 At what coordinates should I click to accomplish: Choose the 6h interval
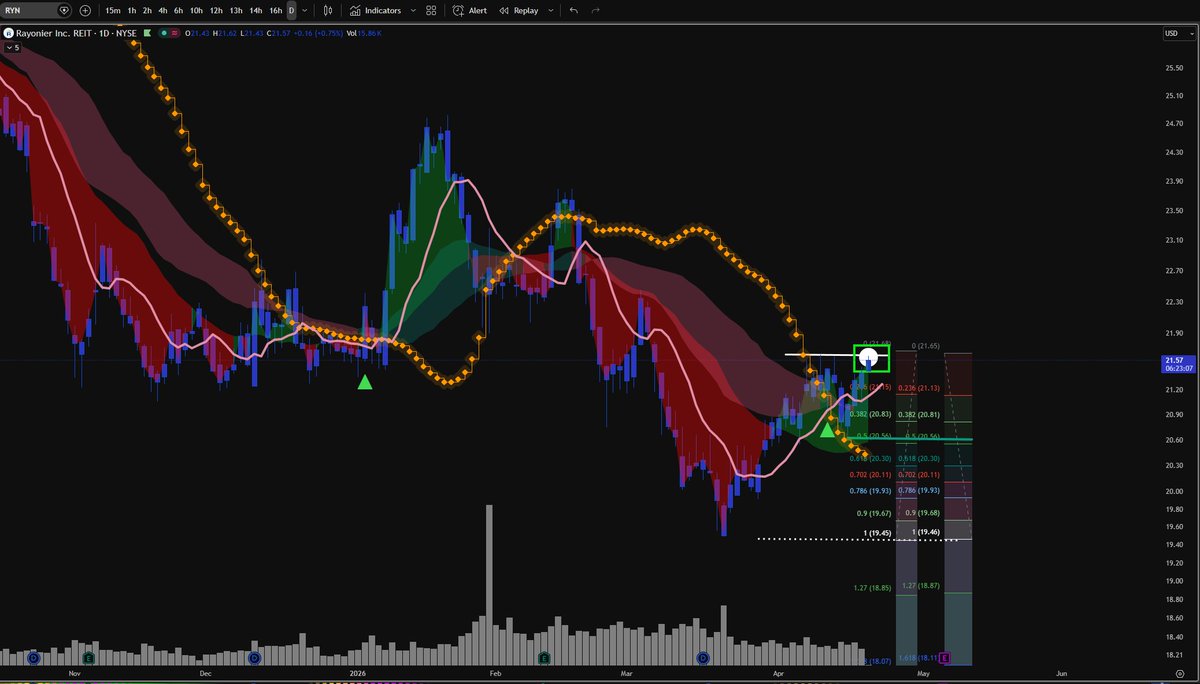[178, 10]
